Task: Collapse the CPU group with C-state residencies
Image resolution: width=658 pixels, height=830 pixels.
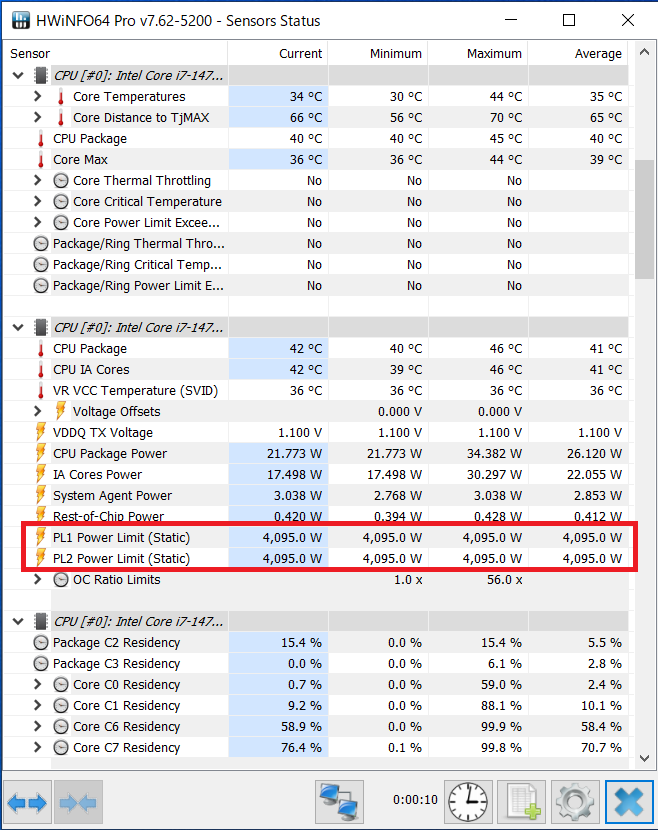Action: 18,621
